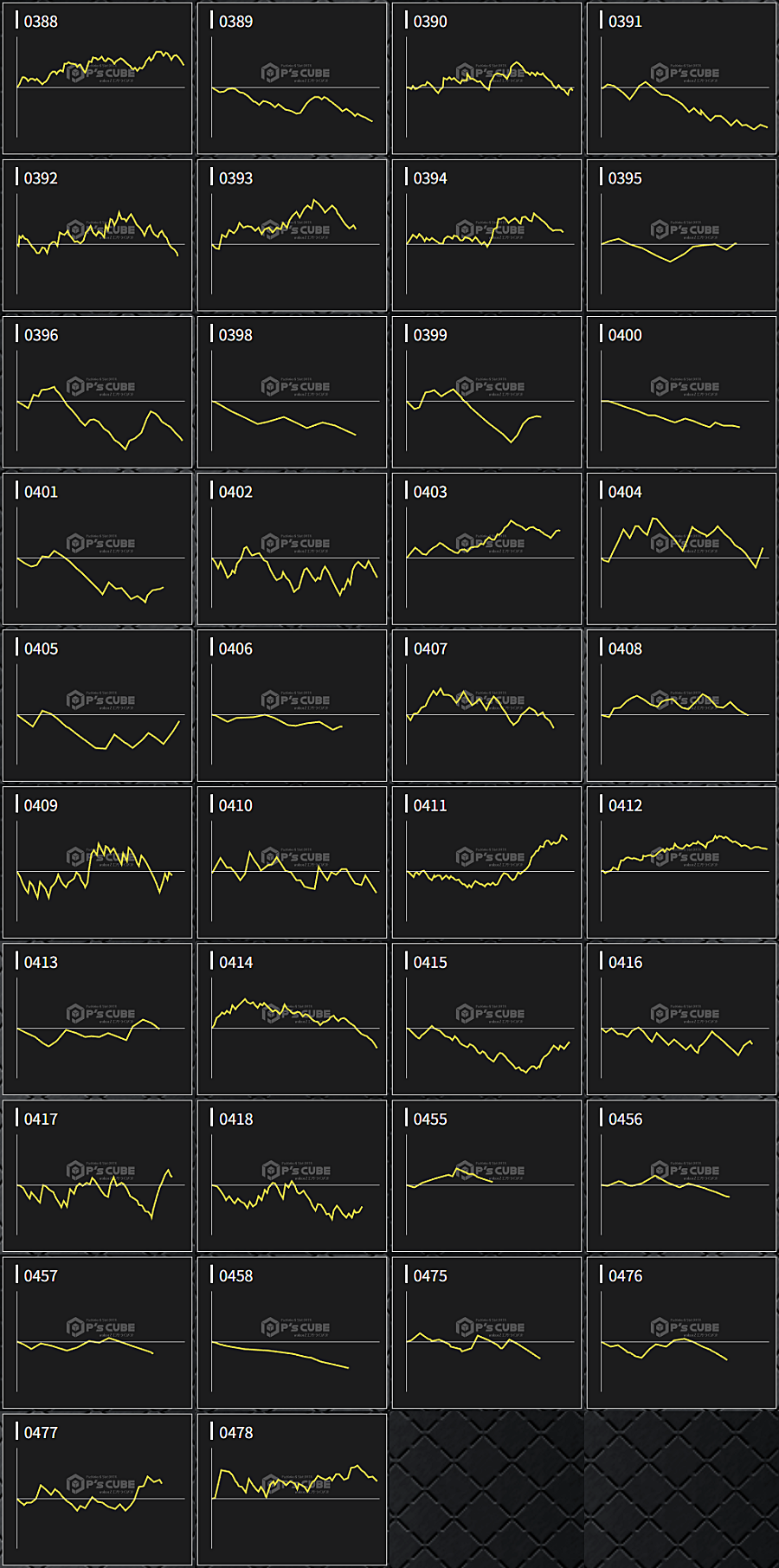Click the 0417 graph tile

pyautogui.click(x=97, y=1176)
